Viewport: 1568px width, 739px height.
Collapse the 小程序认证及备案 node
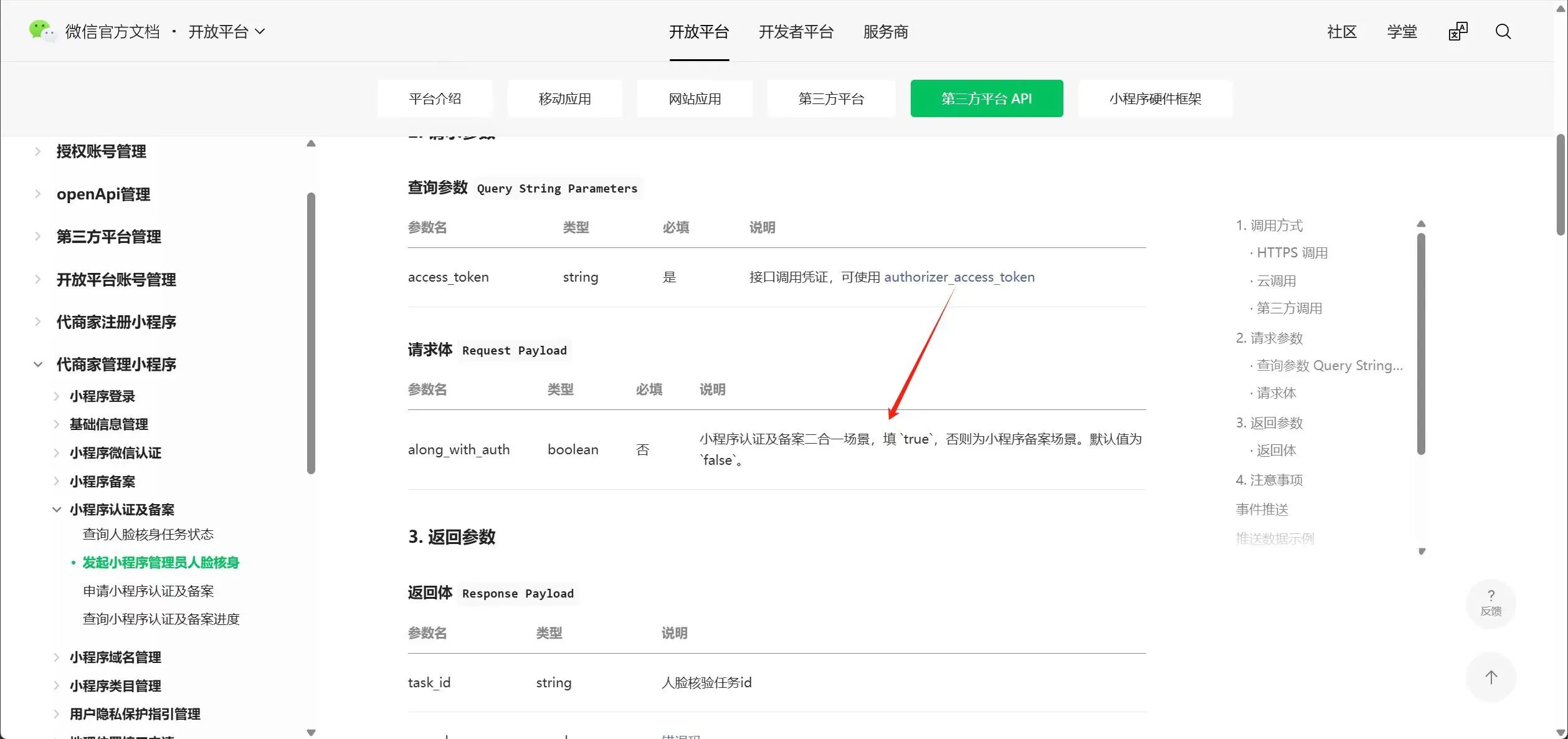click(x=57, y=510)
